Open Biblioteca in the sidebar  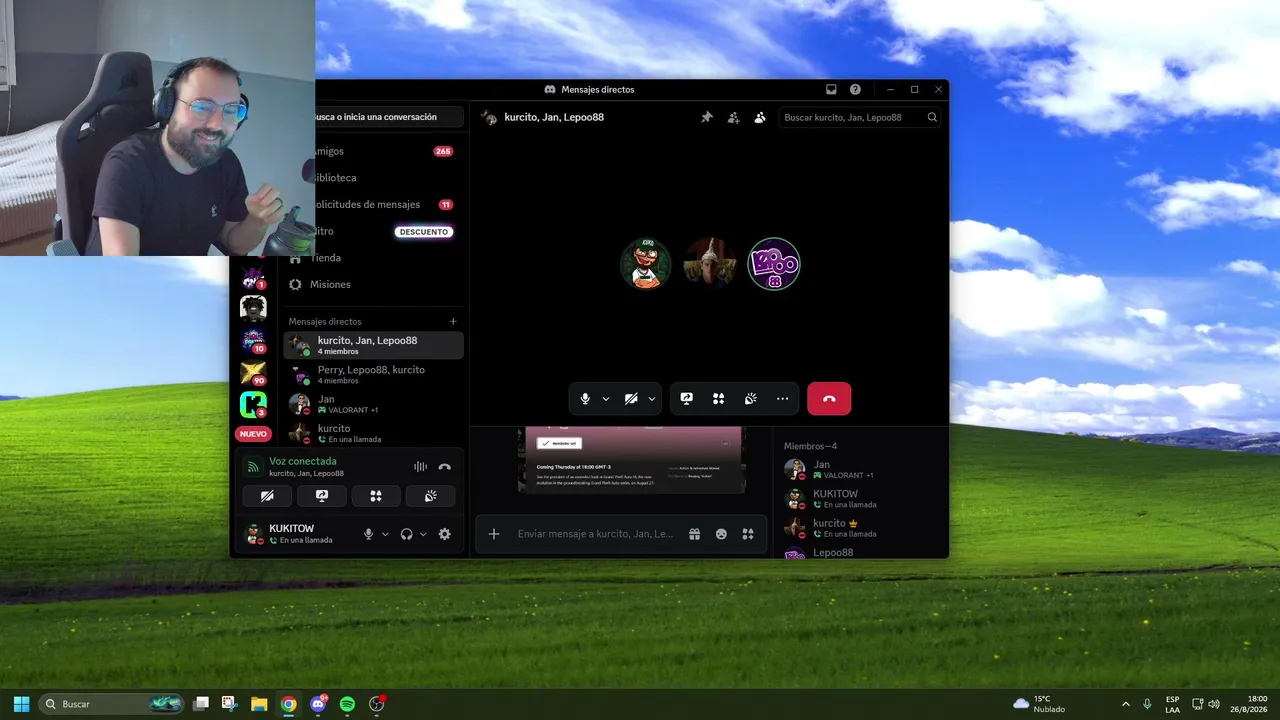click(x=374, y=177)
